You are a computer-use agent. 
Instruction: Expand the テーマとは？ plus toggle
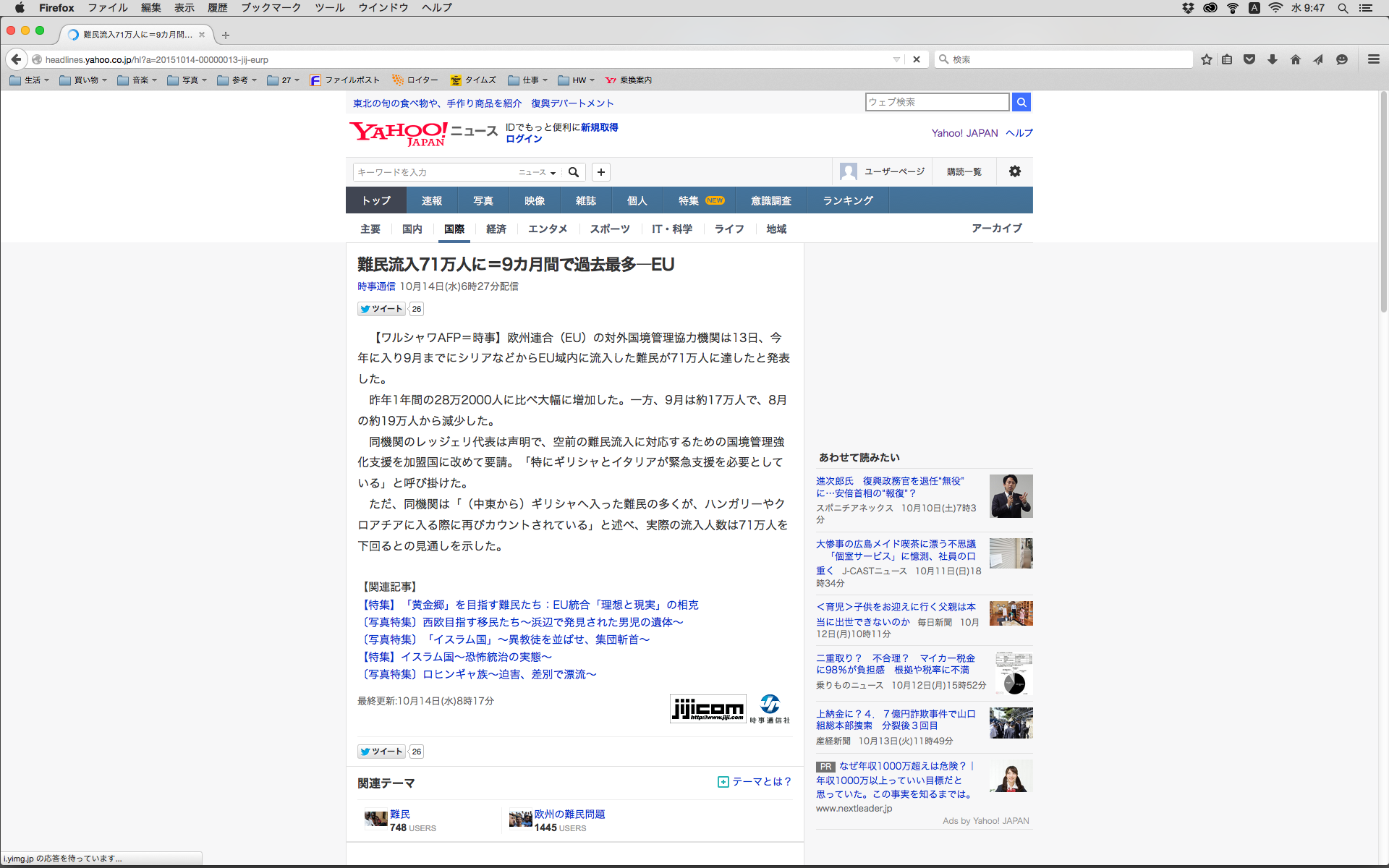coord(723,782)
